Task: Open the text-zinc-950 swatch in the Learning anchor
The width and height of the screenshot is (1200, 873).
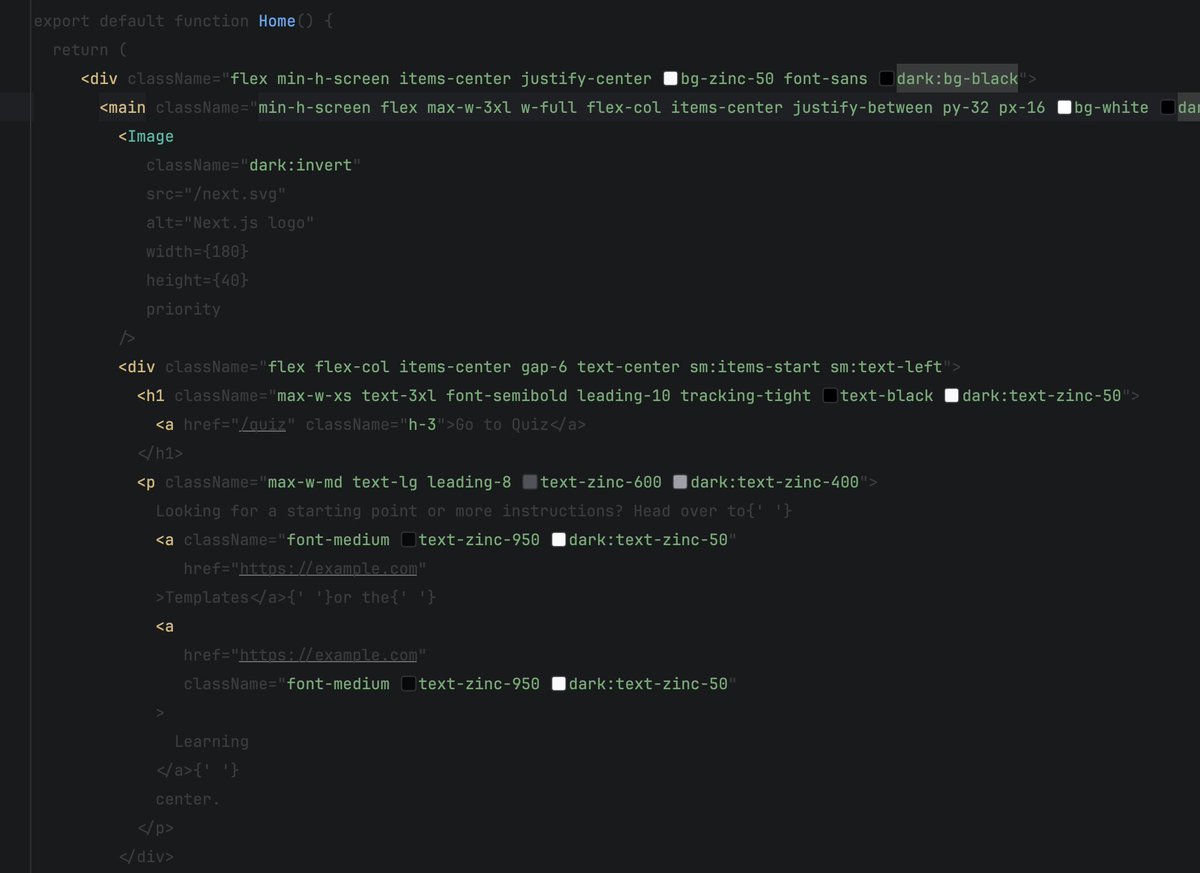Action: tap(408, 684)
